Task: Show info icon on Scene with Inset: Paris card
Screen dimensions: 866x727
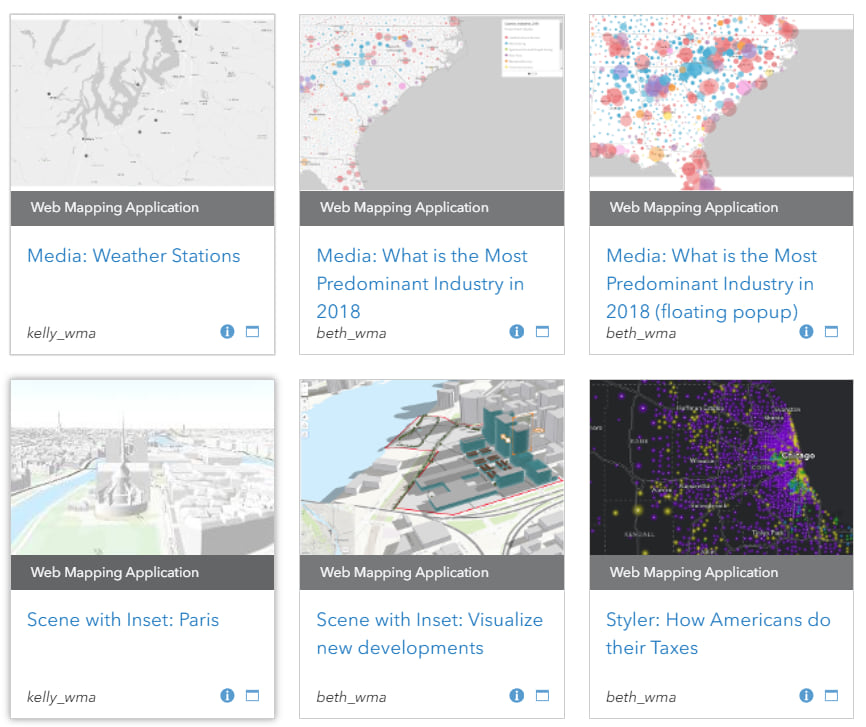Action: [227, 696]
